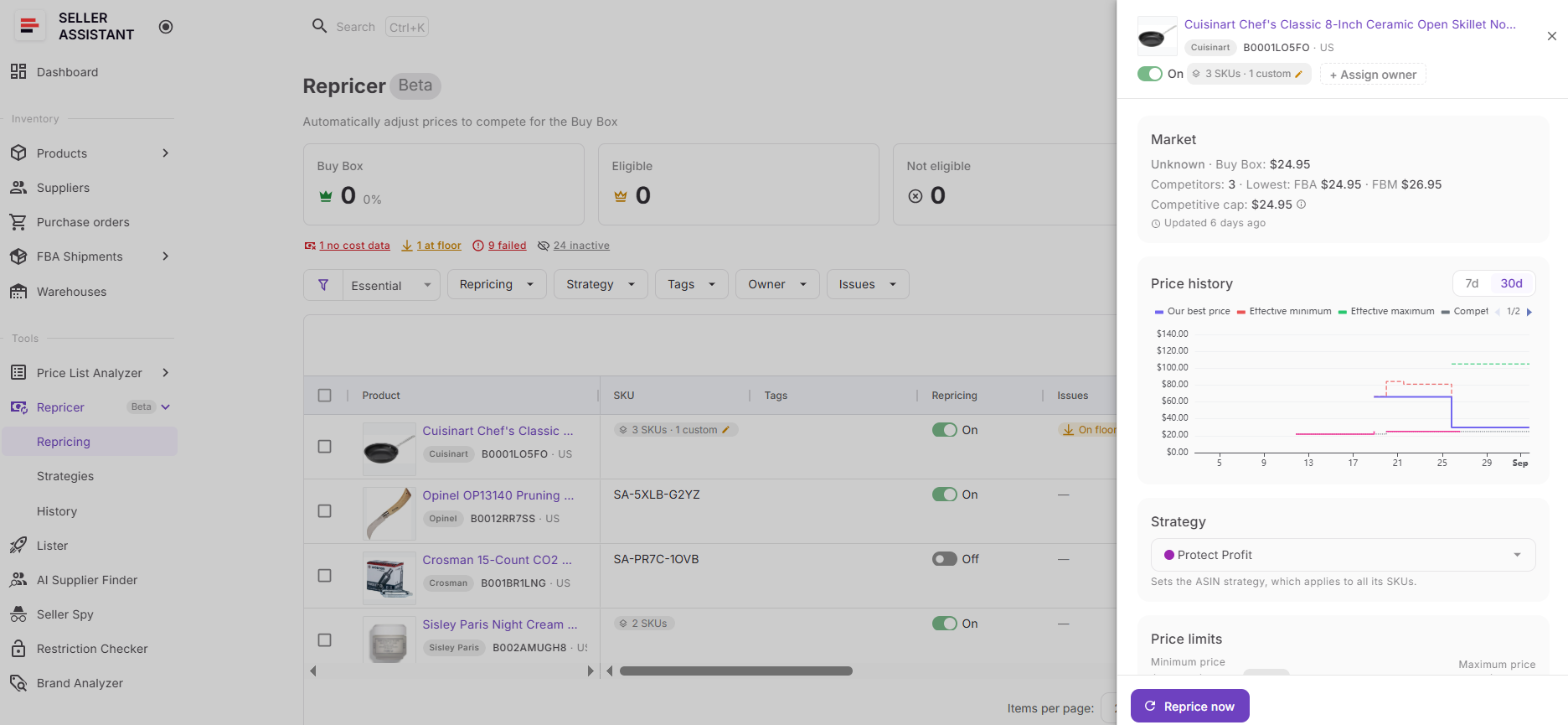Click the Search input field
The image size is (1568, 725).
(x=355, y=27)
